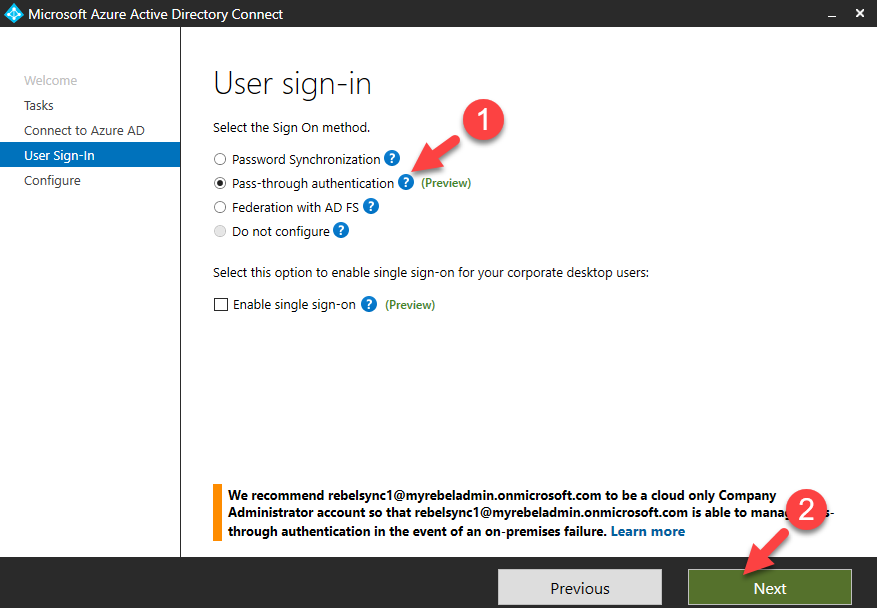
Task: Select Federation with AD FS radio button
Action: pyautogui.click(x=220, y=208)
